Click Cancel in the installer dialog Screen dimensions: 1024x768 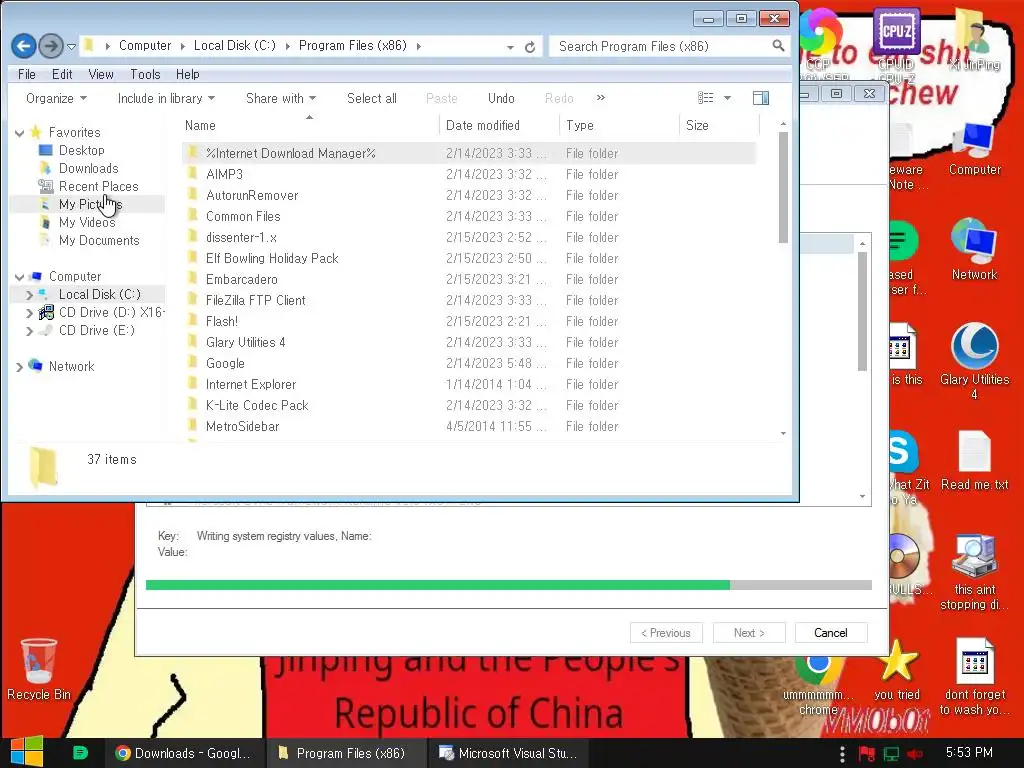point(831,633)
